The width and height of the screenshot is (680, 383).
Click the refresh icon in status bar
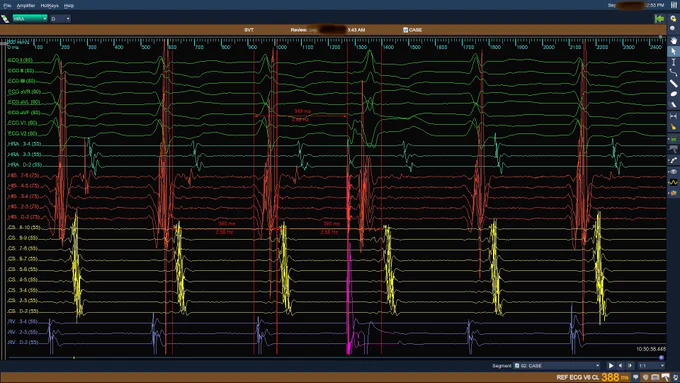pos(675,377)
